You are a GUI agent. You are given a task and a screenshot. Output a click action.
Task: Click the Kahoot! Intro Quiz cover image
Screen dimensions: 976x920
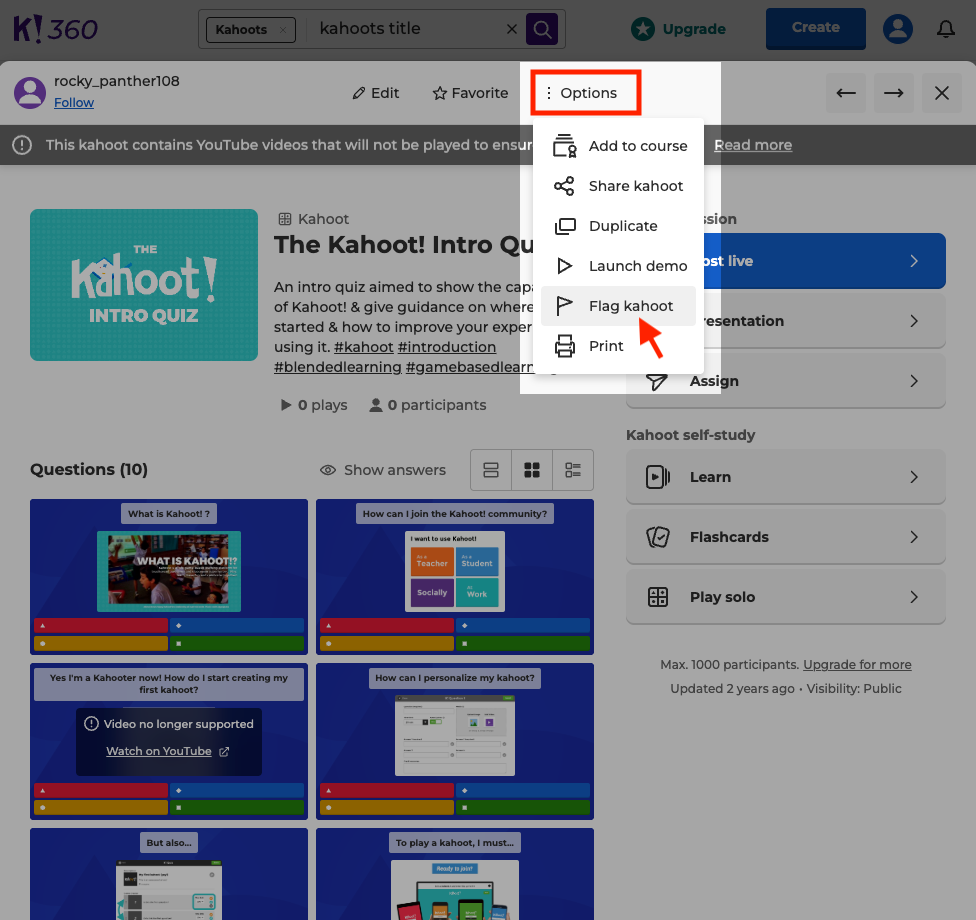coord(144,284)
